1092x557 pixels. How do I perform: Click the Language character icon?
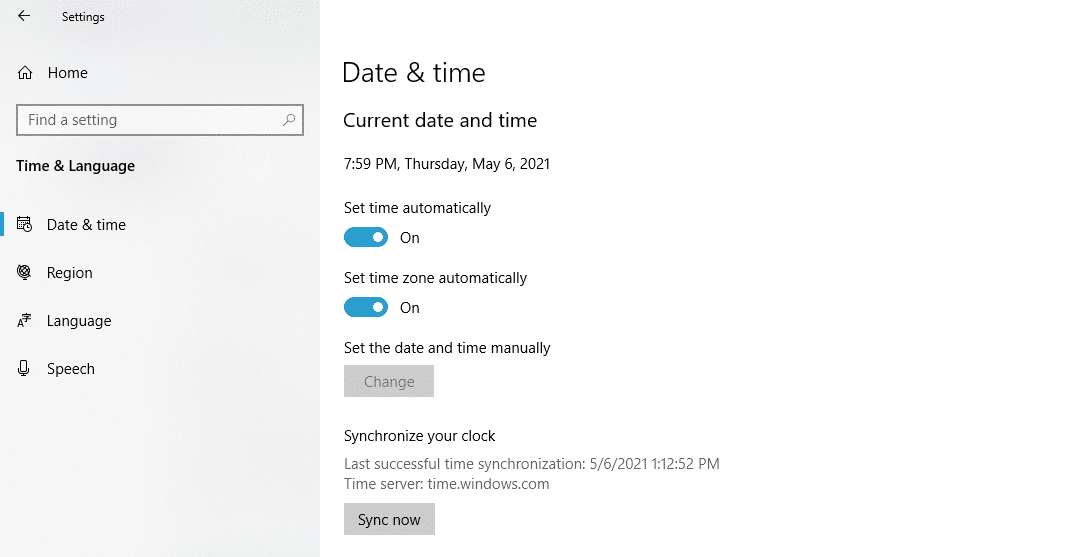point(25,321)
